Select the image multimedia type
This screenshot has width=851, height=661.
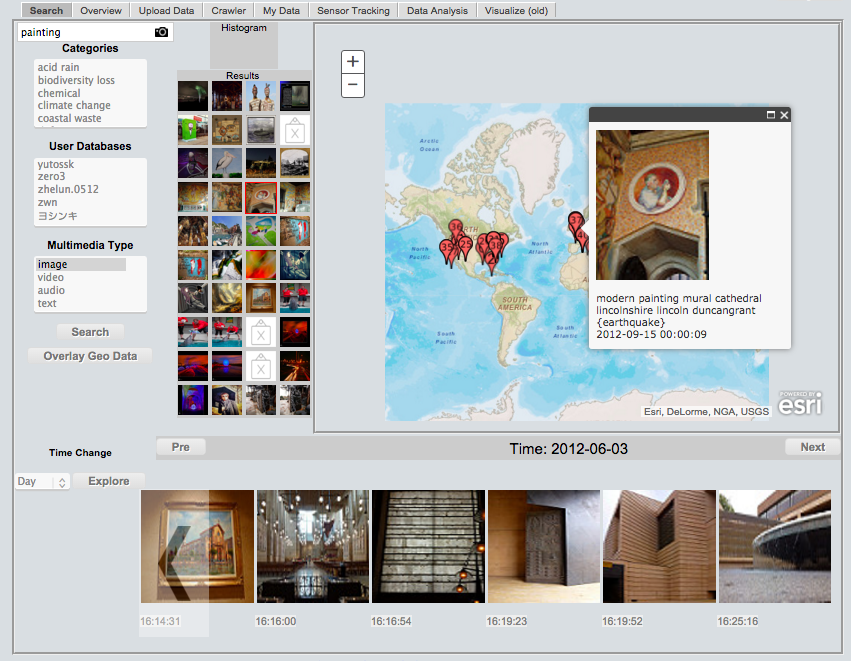click(x=53, y=265)
